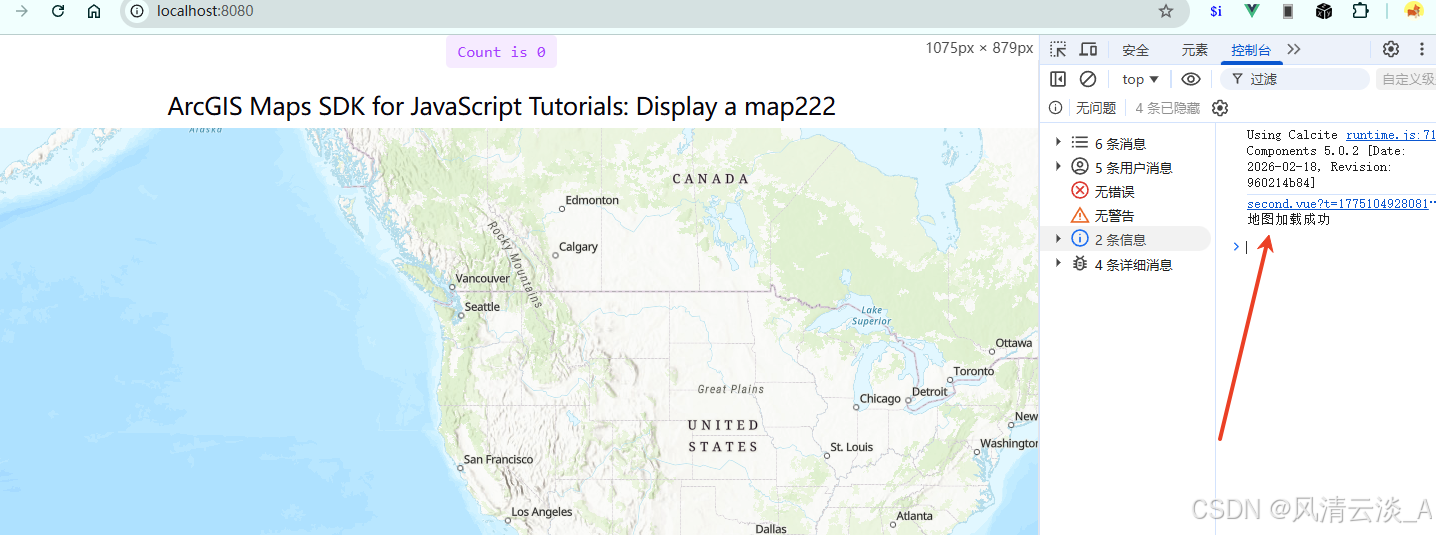Open DevTools three-dot customize menu
The image size is (1436, 535).
tap(1421, 49)
